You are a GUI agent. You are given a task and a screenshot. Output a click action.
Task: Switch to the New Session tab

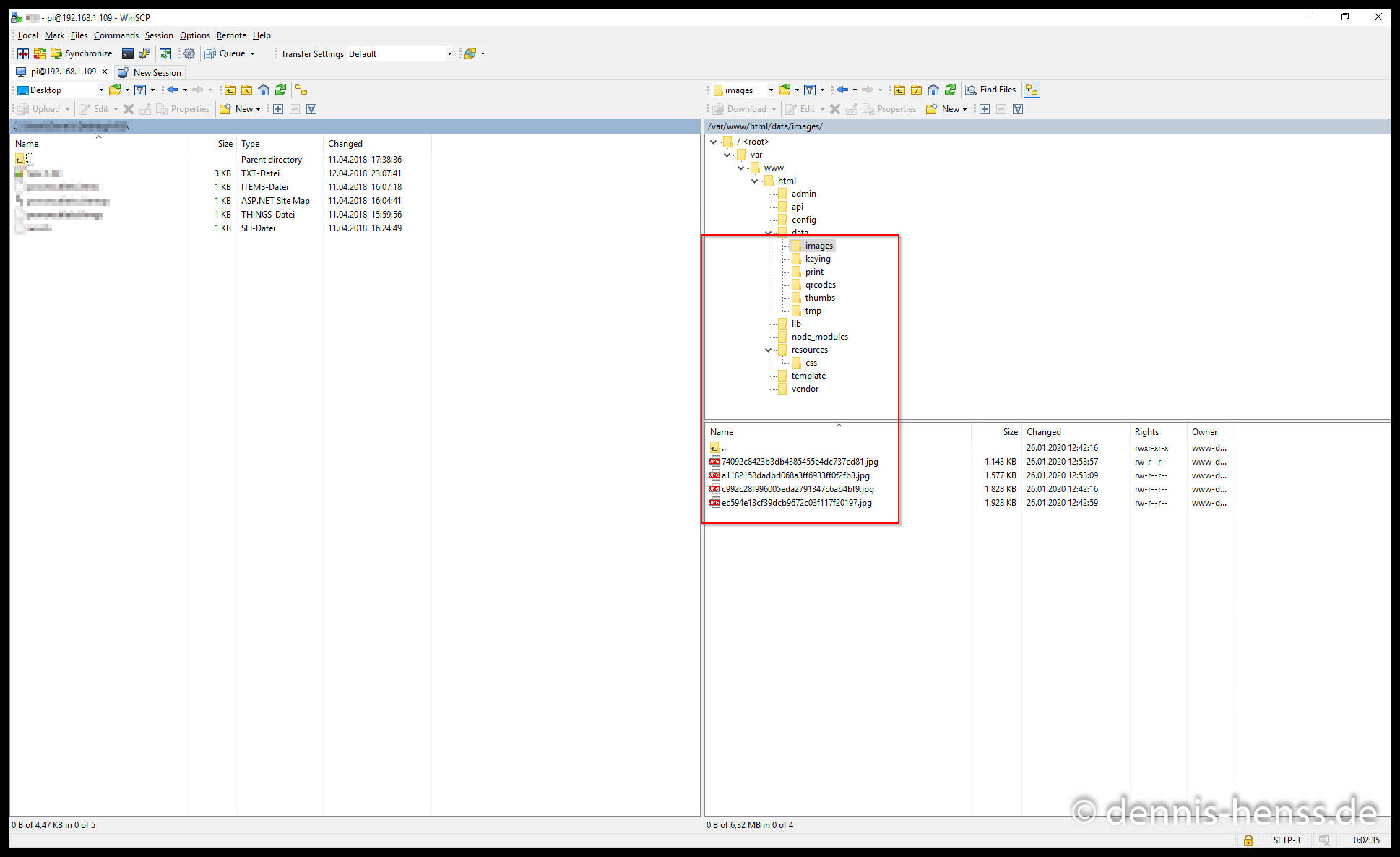tap(150, 72)
